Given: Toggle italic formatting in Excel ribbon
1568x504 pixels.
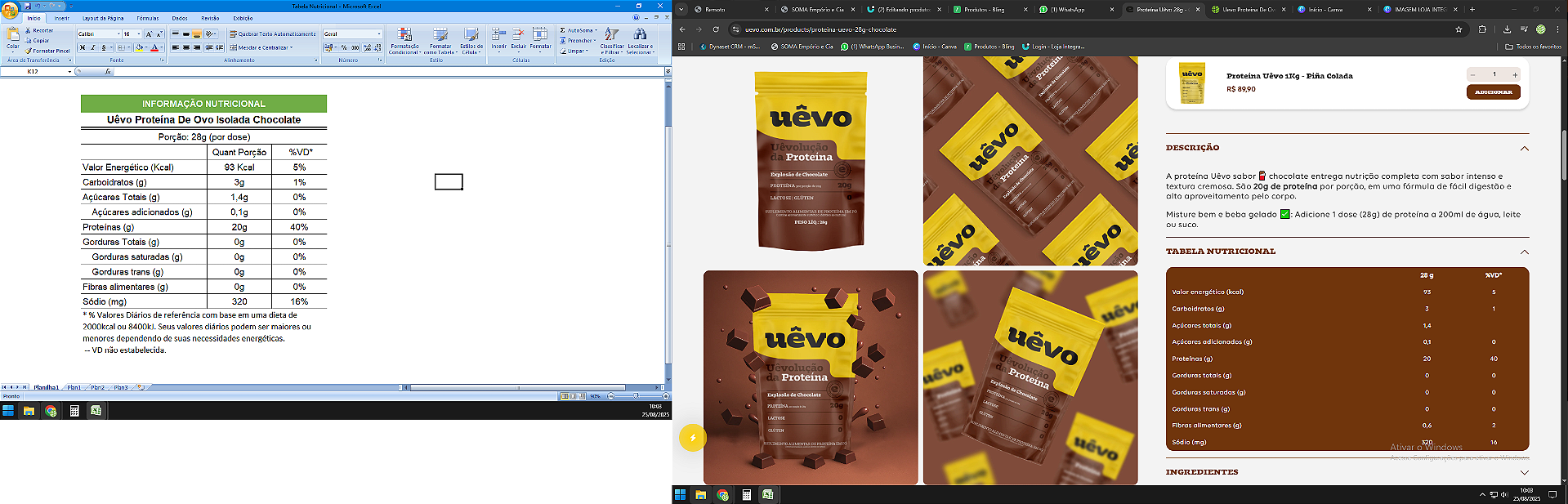Looking at the screenshot, I should (93, 47).
